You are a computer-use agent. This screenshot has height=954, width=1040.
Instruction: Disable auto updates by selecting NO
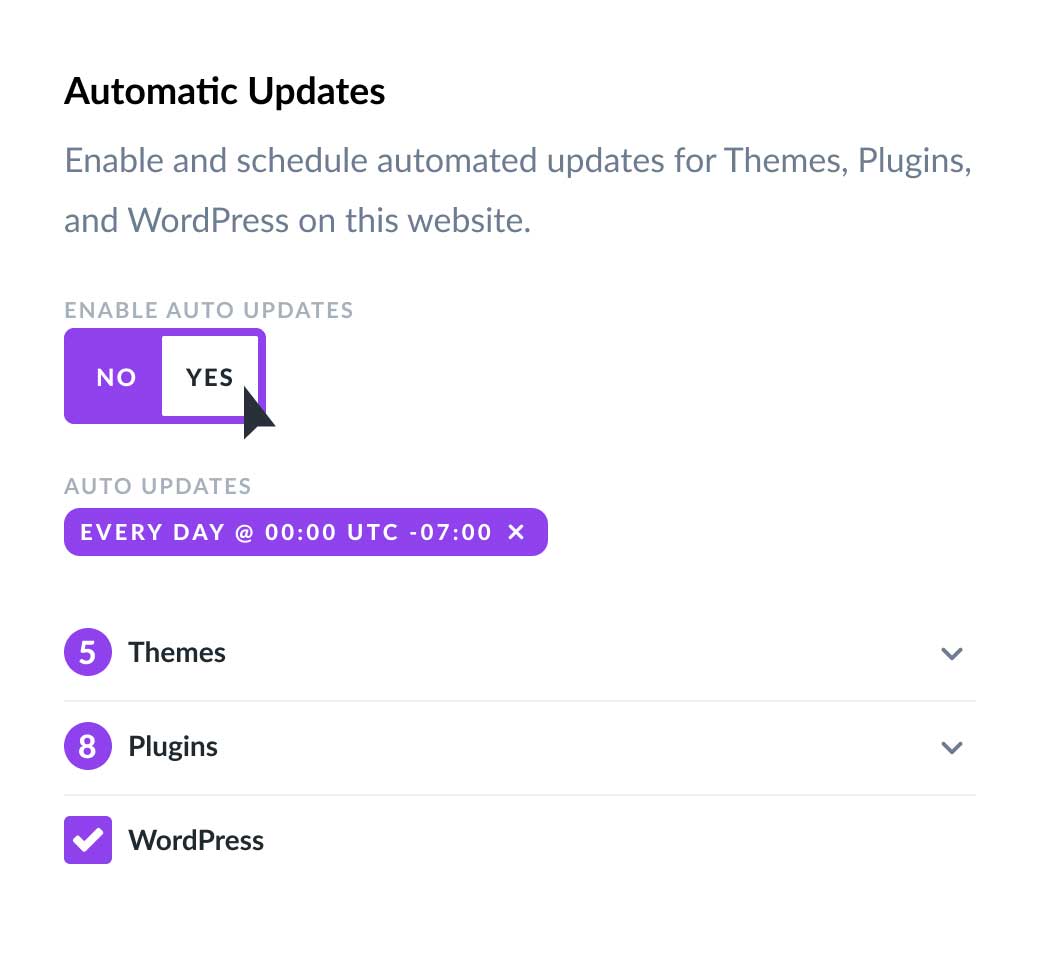tap(116, 377)
